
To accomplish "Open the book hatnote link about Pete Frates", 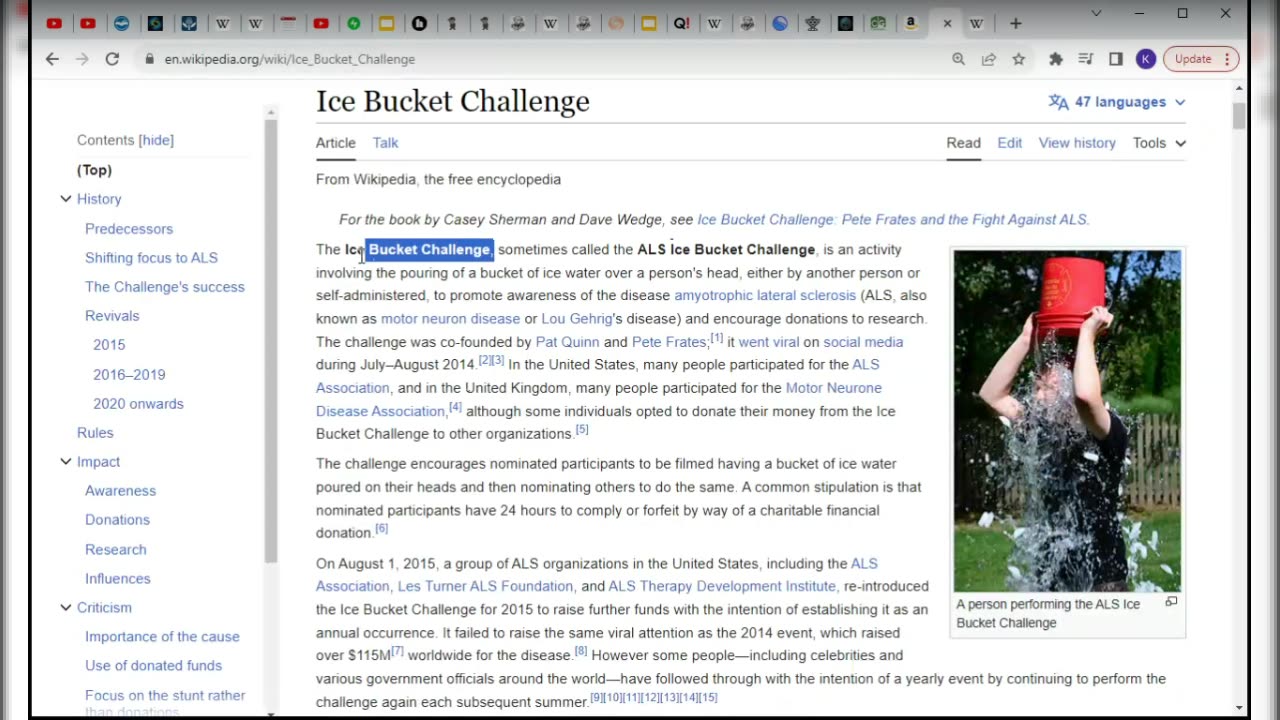I will click(x=892, y=220).
